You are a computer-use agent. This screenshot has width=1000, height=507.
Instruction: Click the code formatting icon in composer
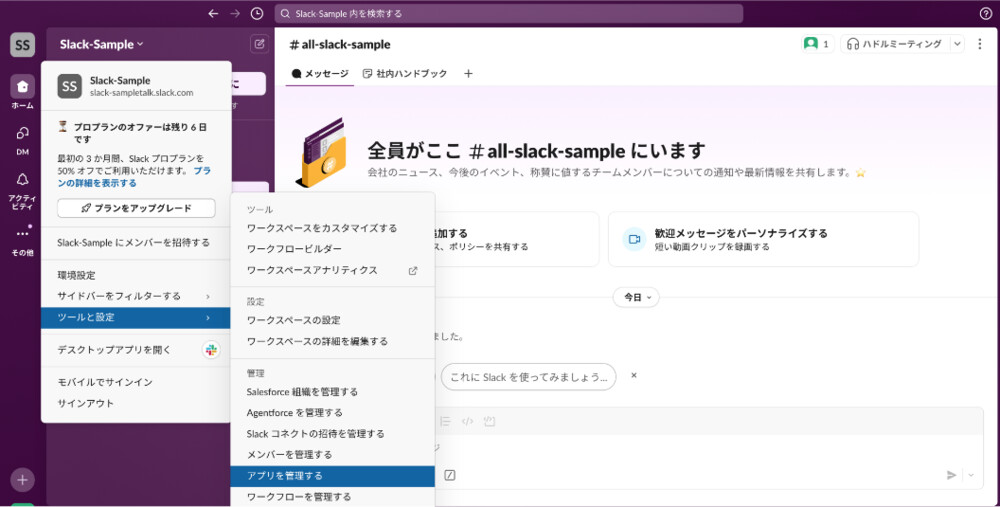[x=467, y=422]
